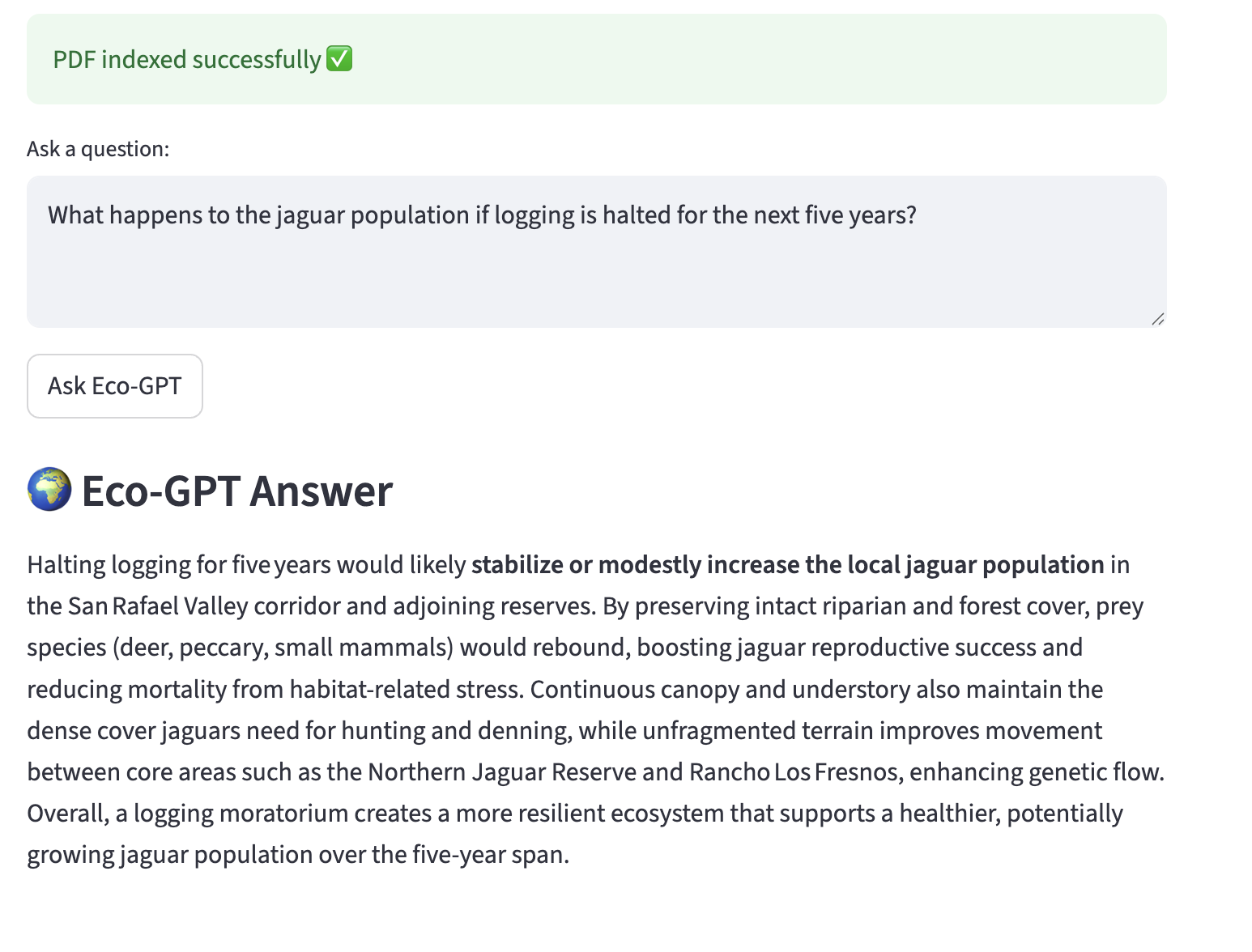Viewport: 1252px width, 952px height.
Task: Click "habitat-related stress" in the answer
Action: pyautogui.click(x=404, y=690)
